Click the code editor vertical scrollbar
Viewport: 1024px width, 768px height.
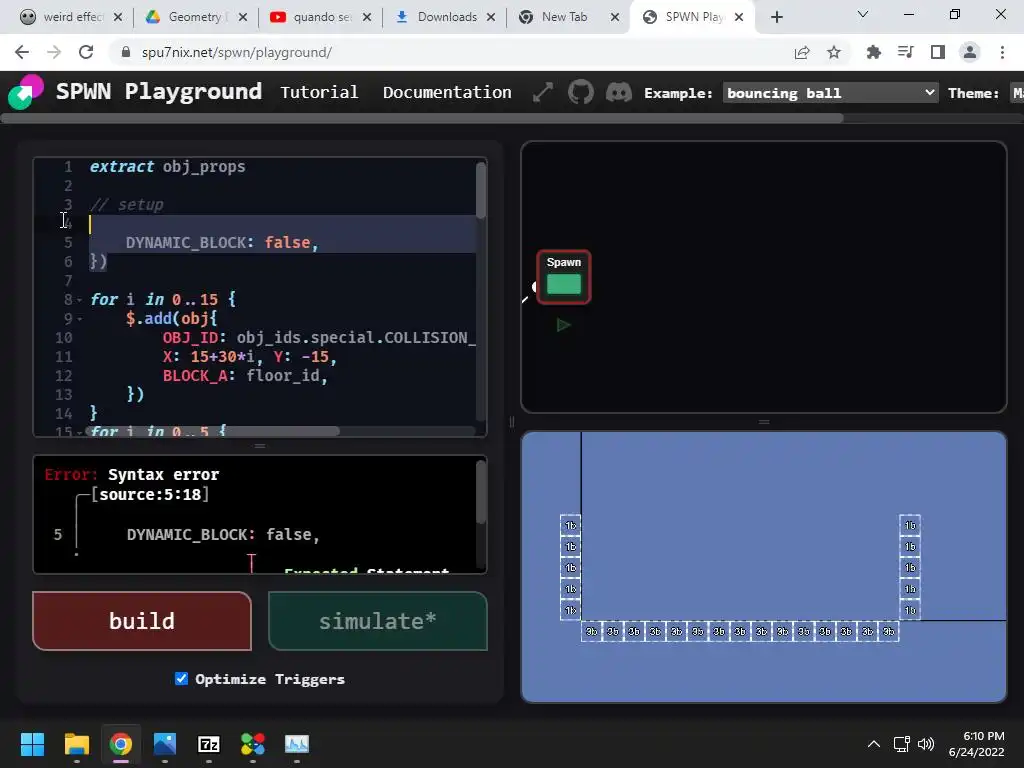click(x=481, y=190)
